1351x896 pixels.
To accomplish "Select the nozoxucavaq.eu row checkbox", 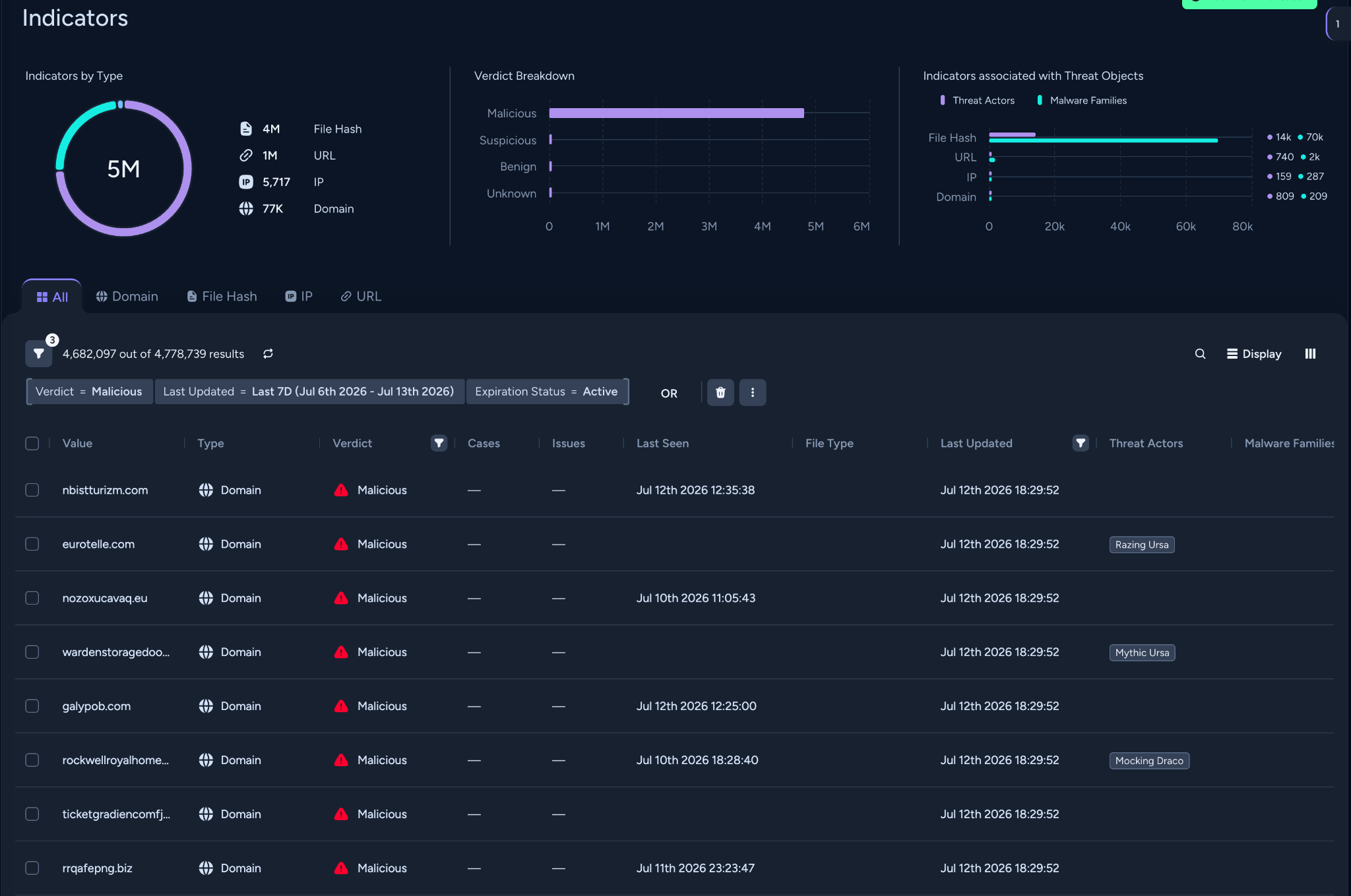I will 32,598.
